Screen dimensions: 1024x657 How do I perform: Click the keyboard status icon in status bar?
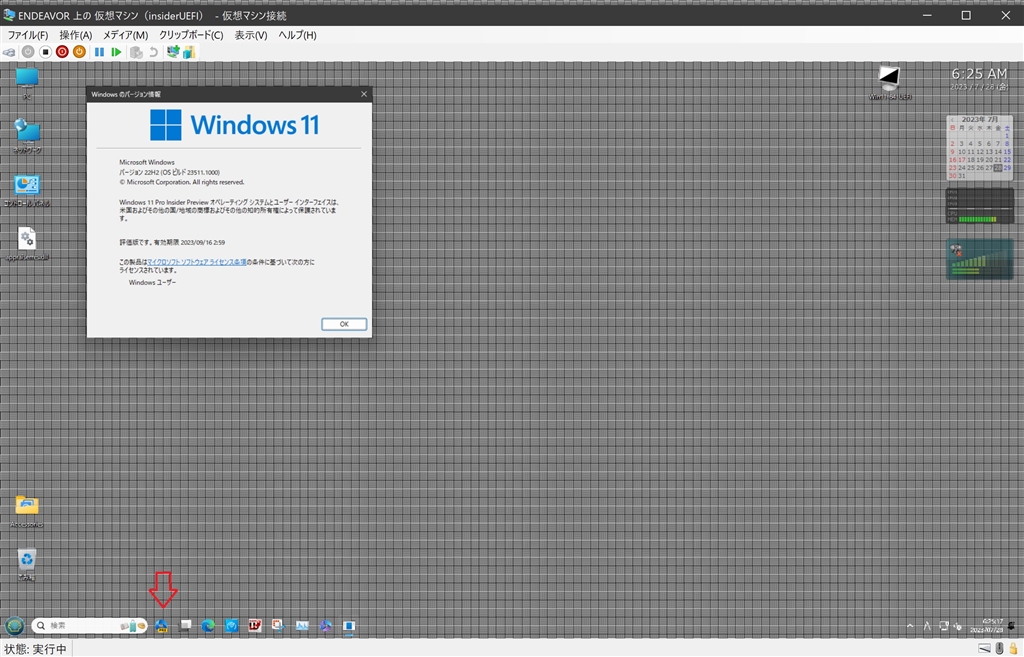click(984, 649)
